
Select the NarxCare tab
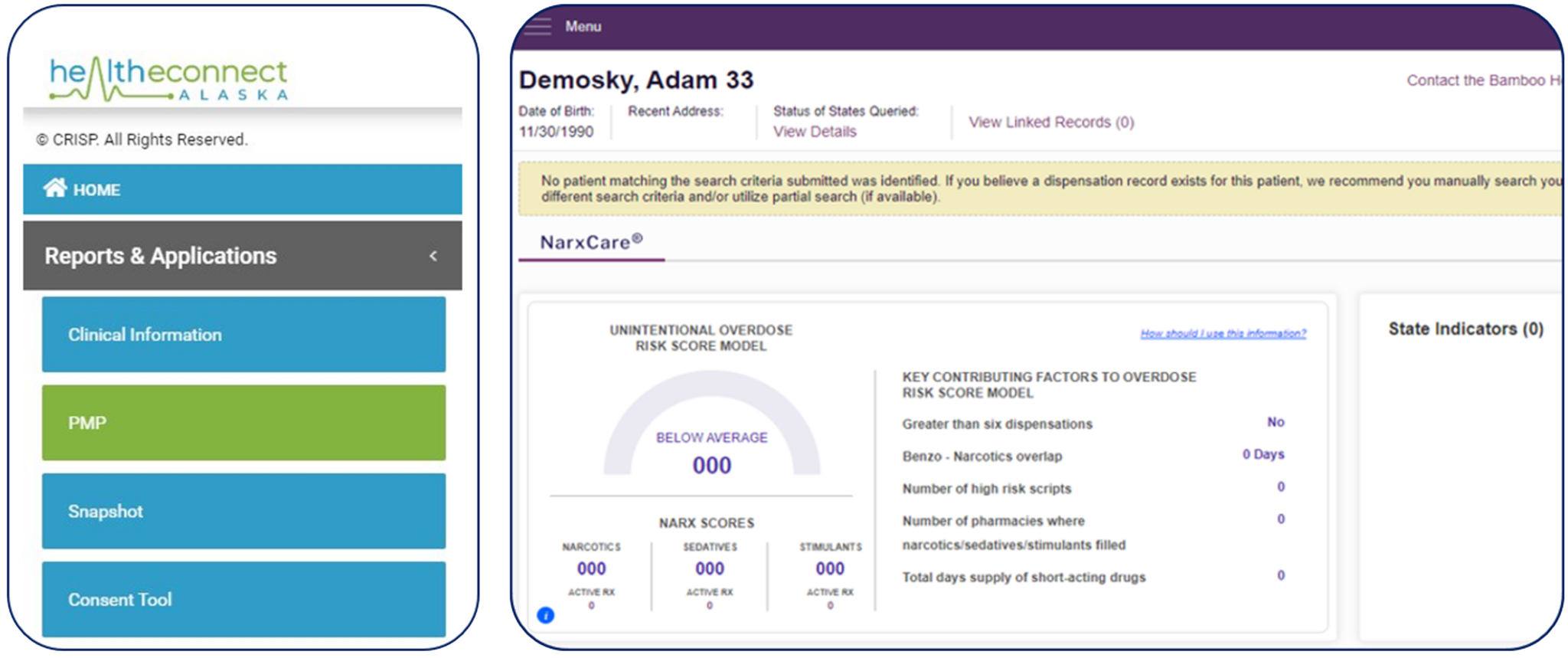591,243
